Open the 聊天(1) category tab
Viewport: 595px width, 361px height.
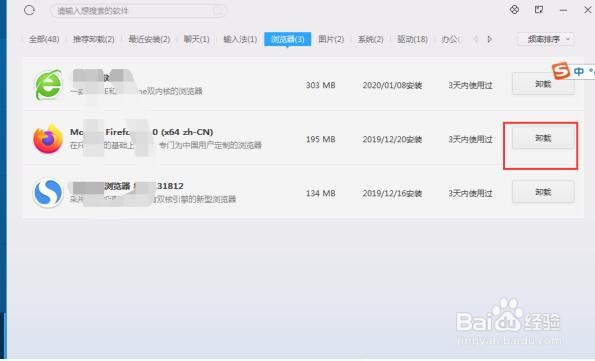click(x=196, y=39)
